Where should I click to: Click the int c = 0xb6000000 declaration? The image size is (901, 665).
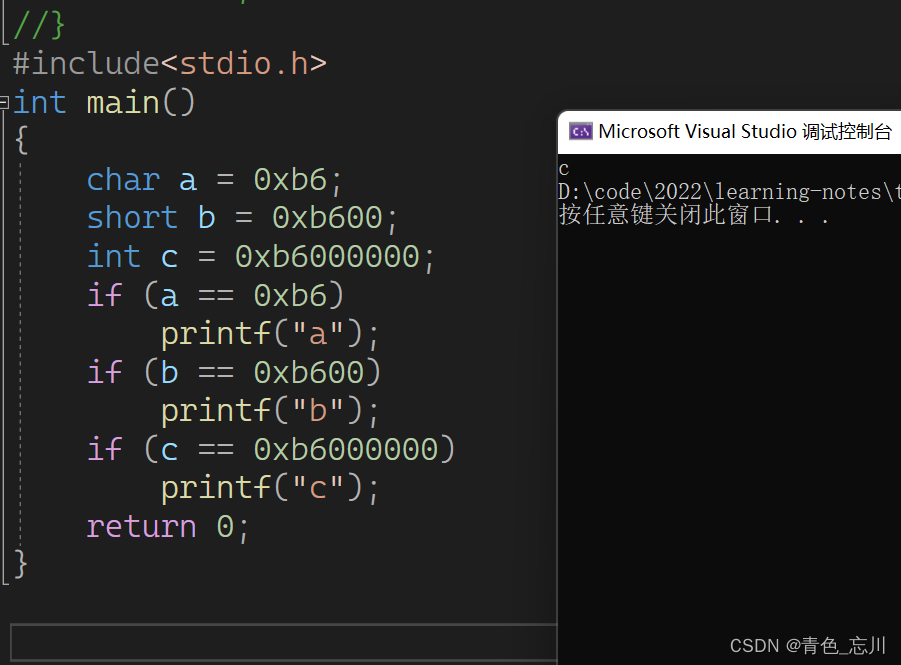(261, 257)
